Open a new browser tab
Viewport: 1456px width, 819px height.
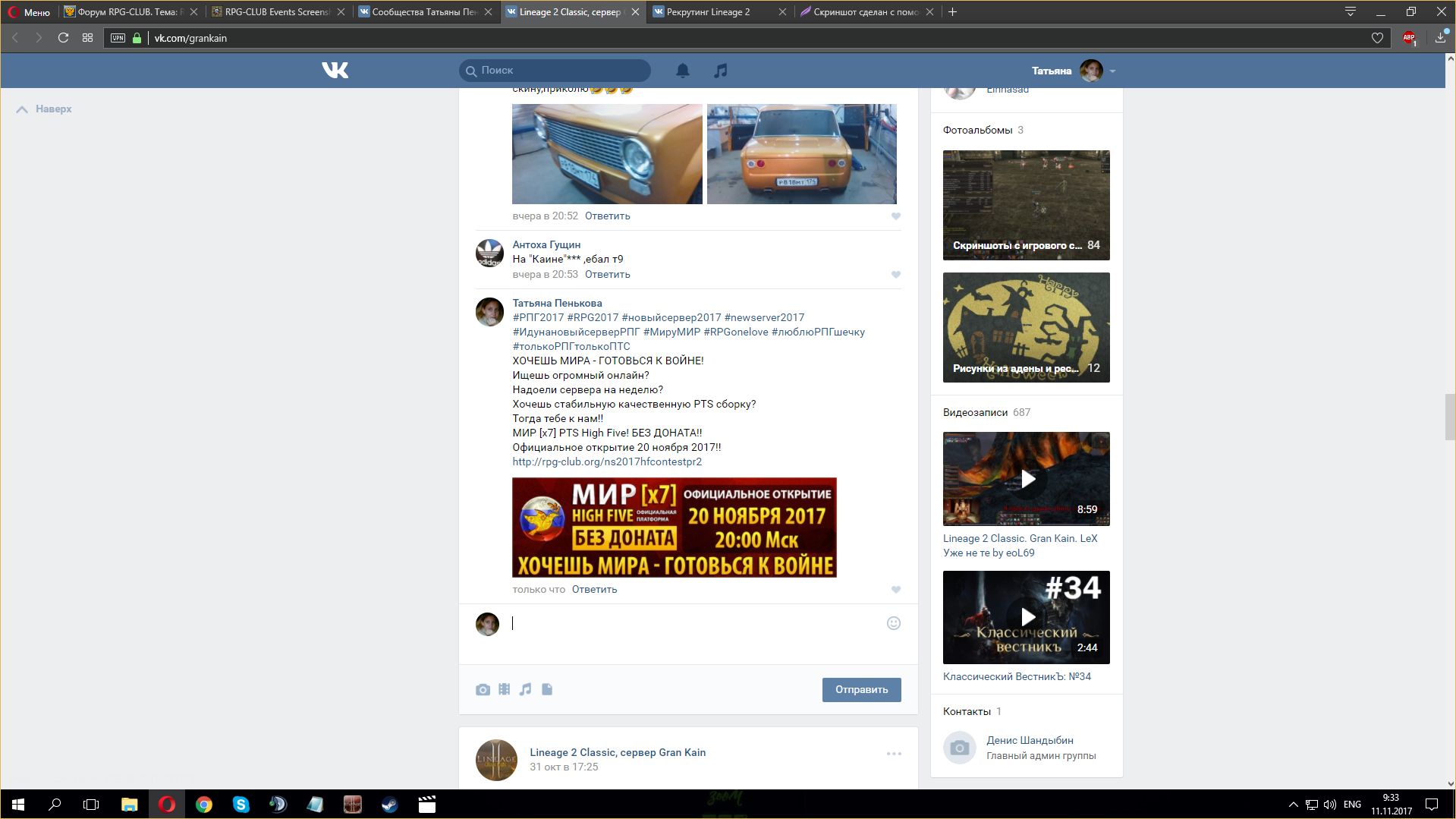pyautogui.click(x=953, y=12)
